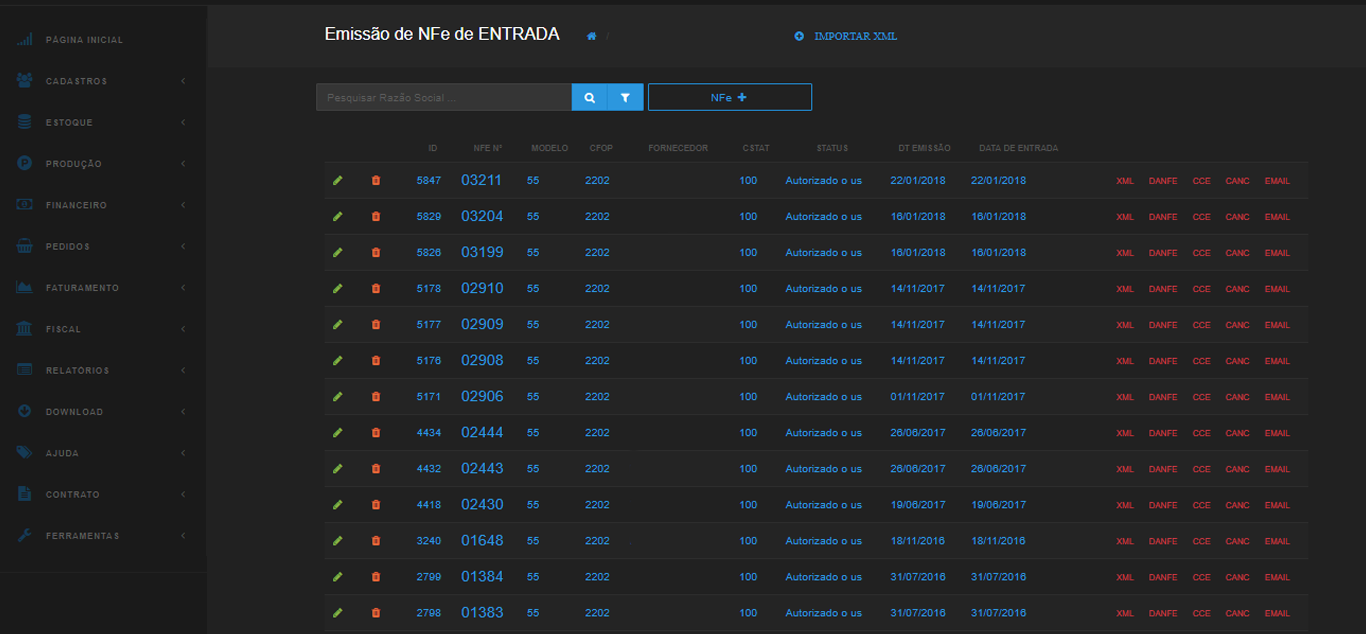The width and height of the screenshot is (1366, 634).
Task: Click the Ajuda tags icon
Action: [25, 453]
